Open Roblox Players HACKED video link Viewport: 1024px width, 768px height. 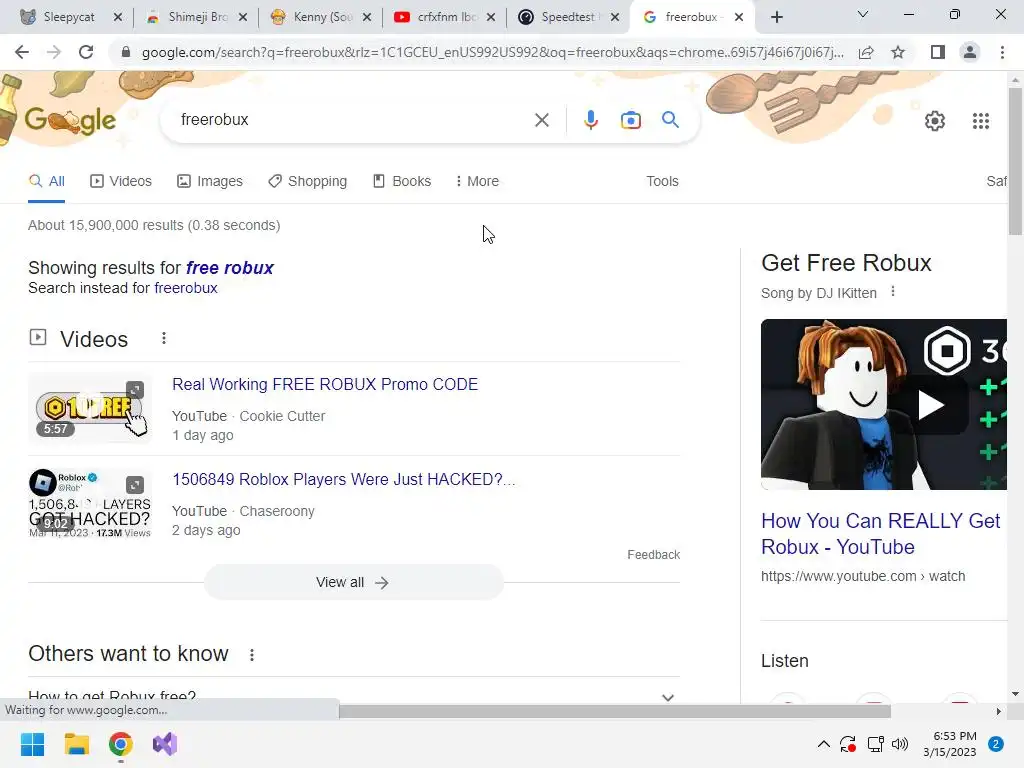344,479
